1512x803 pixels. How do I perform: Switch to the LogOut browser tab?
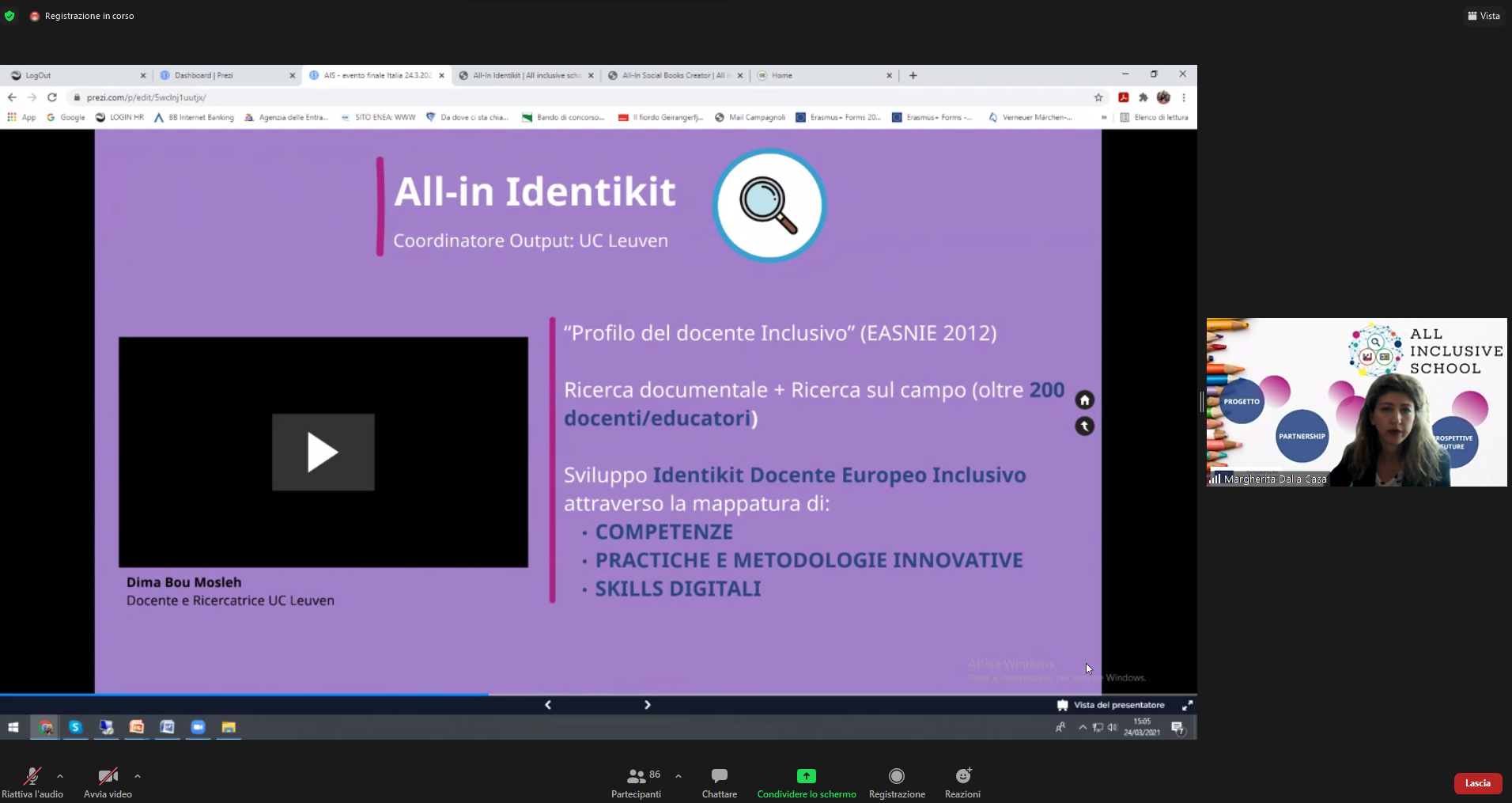click(x=76, y=75)
